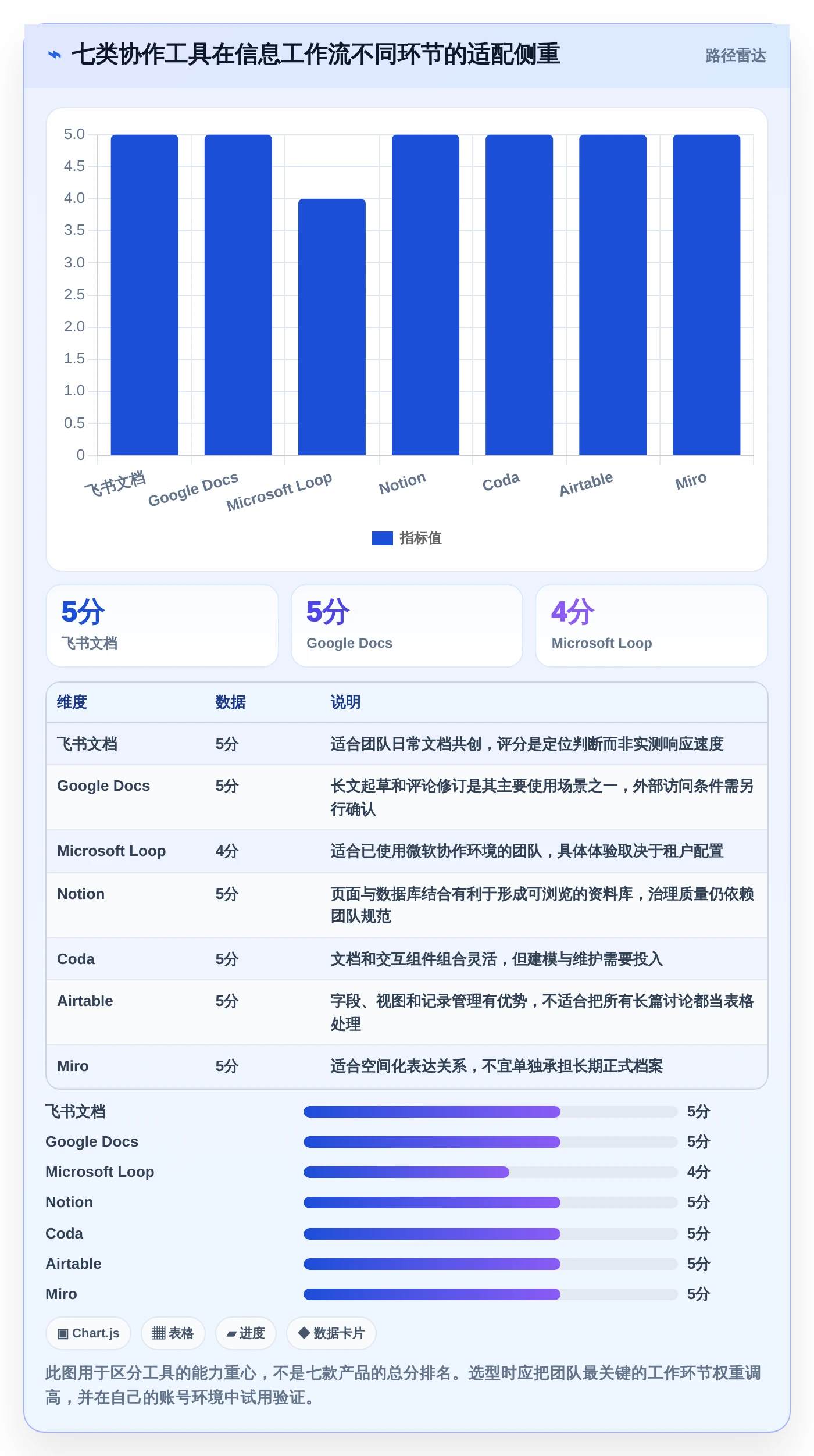Click the description 适合空间化表达关系
Viewport: 814px width, 1456px height.
tap(497, 1066)
